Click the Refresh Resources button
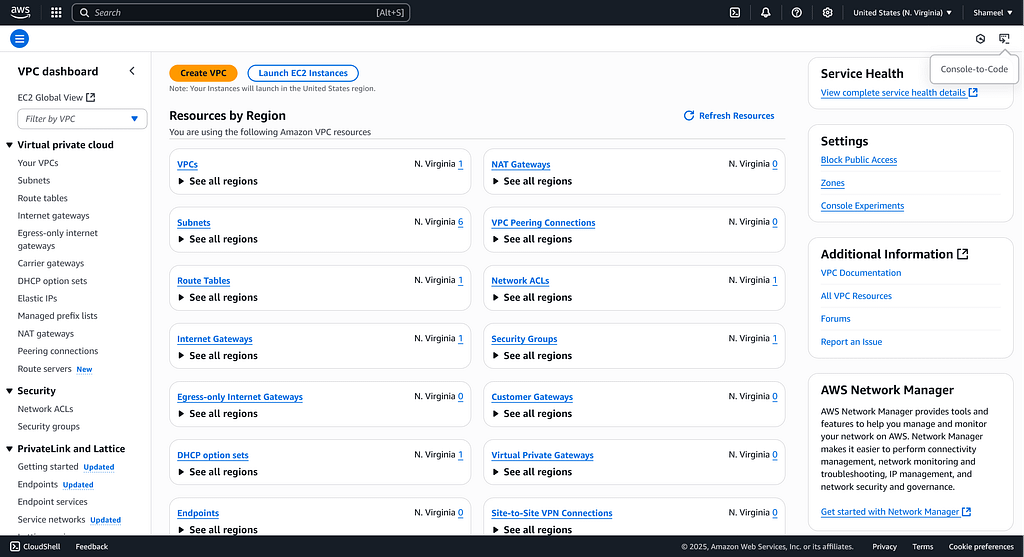The height and width of the screenshot is (557, 1024). [729, 116]
